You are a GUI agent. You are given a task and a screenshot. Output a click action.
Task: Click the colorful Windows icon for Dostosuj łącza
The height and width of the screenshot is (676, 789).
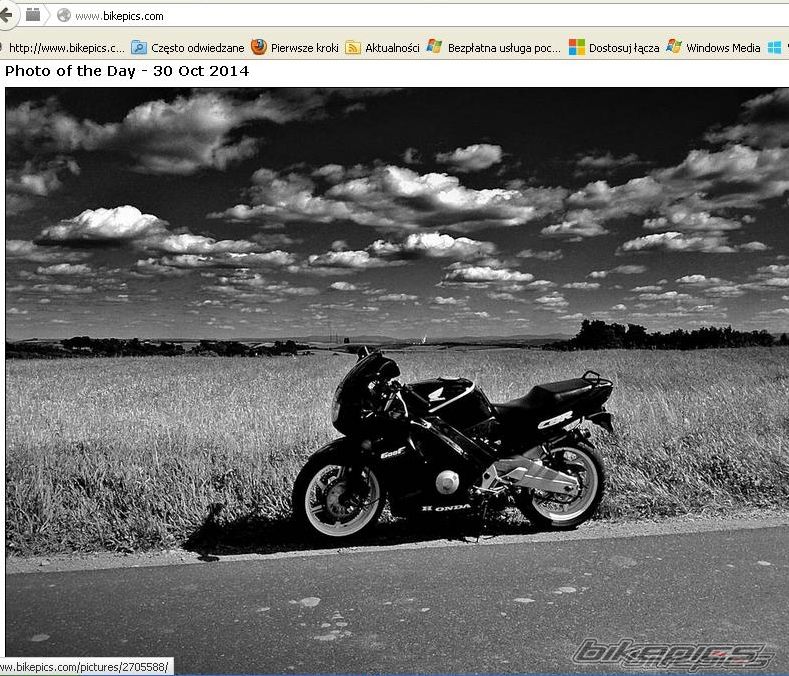[x=577, y=47]
